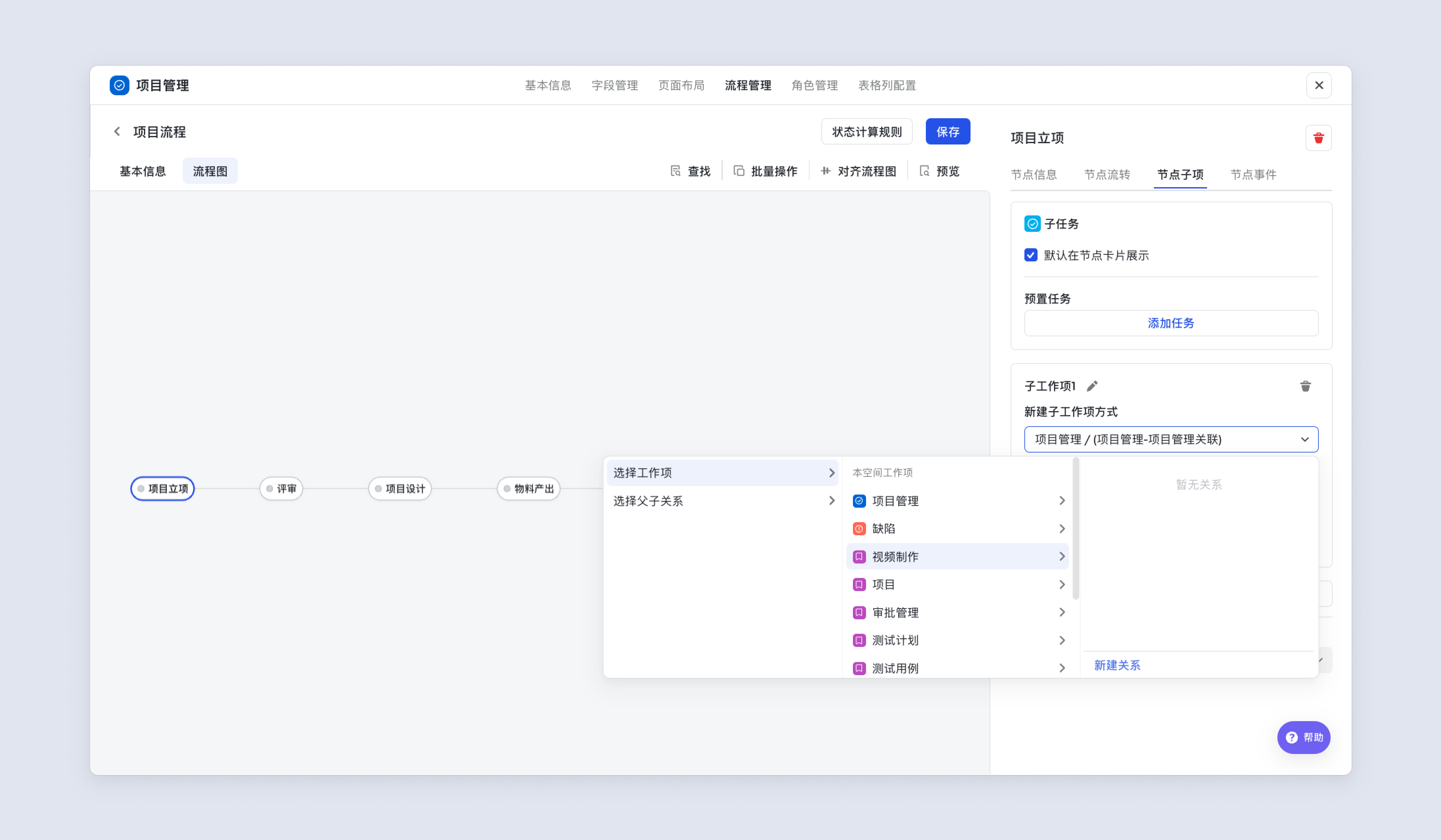Click the 暂无关系 empty-state text
Viewport: 1441px width, 840px height.
pos(1199,485)
